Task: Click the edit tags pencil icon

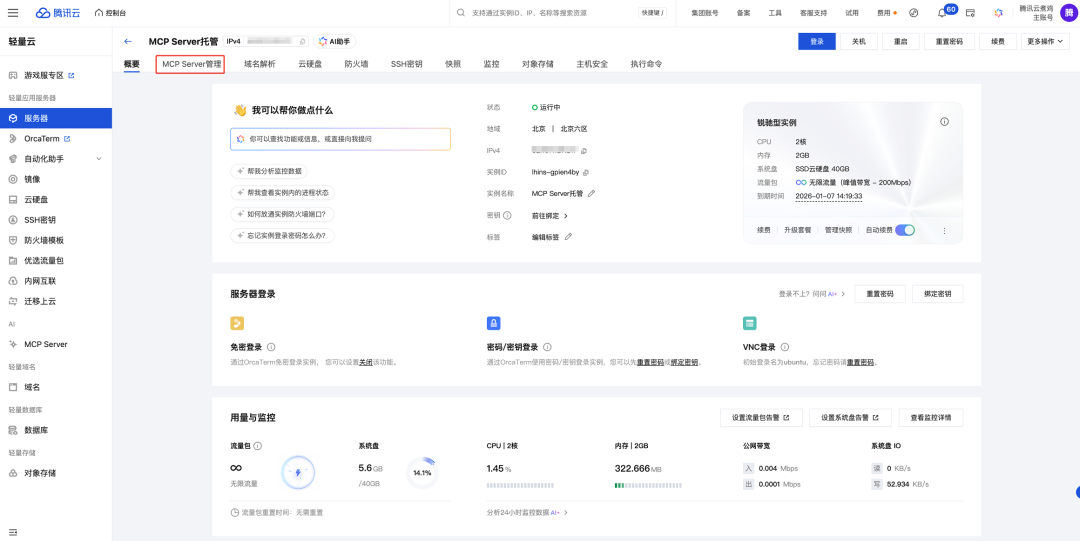Action: tap(568, 236)
